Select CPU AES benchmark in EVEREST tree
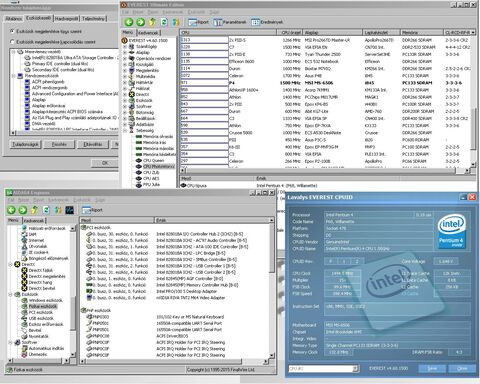Screen dimensions: 480x384 (x=151, y=178)
